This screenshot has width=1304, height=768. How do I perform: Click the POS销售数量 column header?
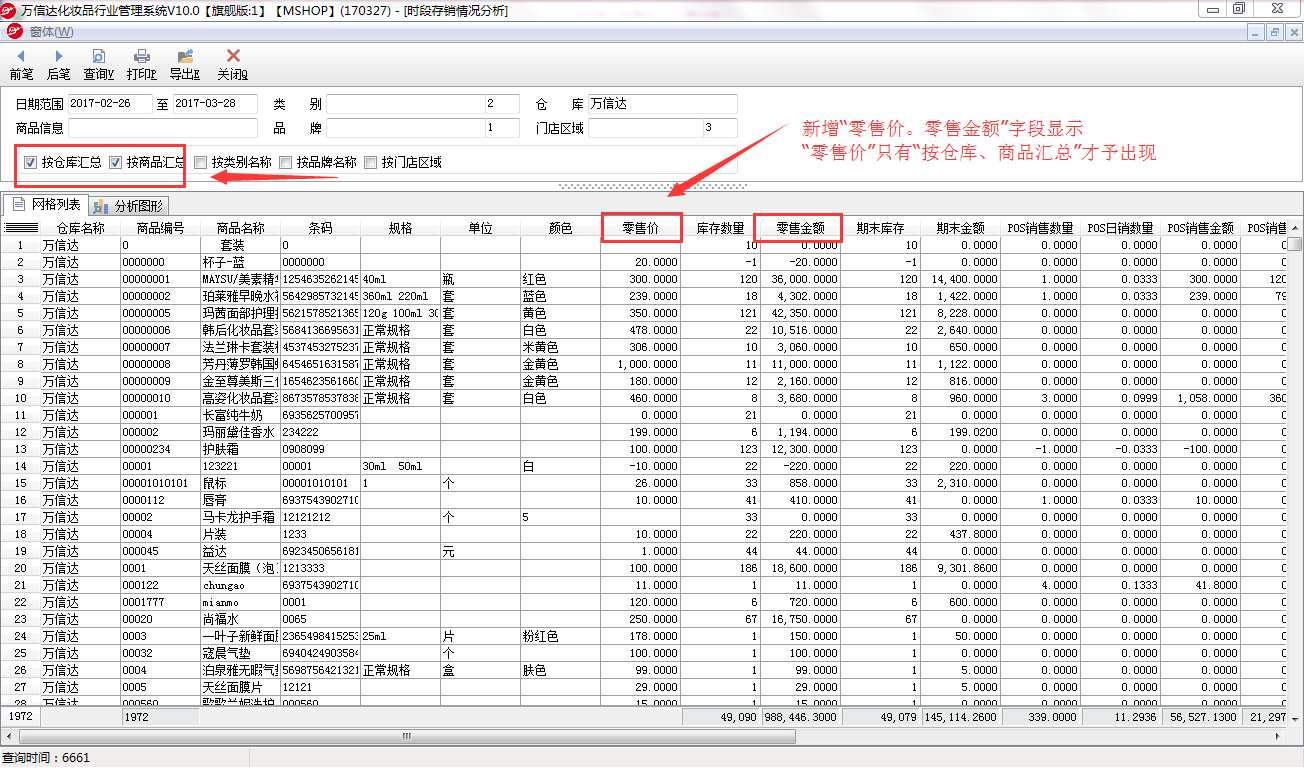click(1041, 228)
